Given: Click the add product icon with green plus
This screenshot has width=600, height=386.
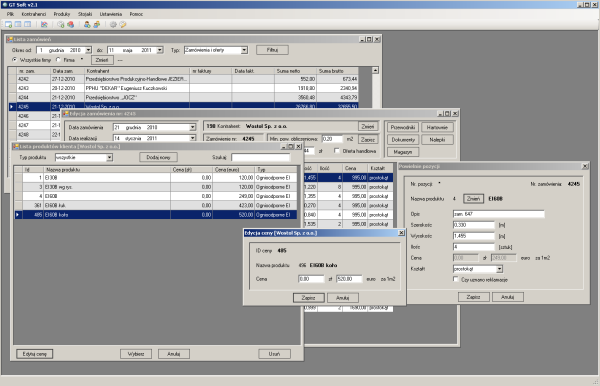Looking at the screenshot, I should 61,24.
